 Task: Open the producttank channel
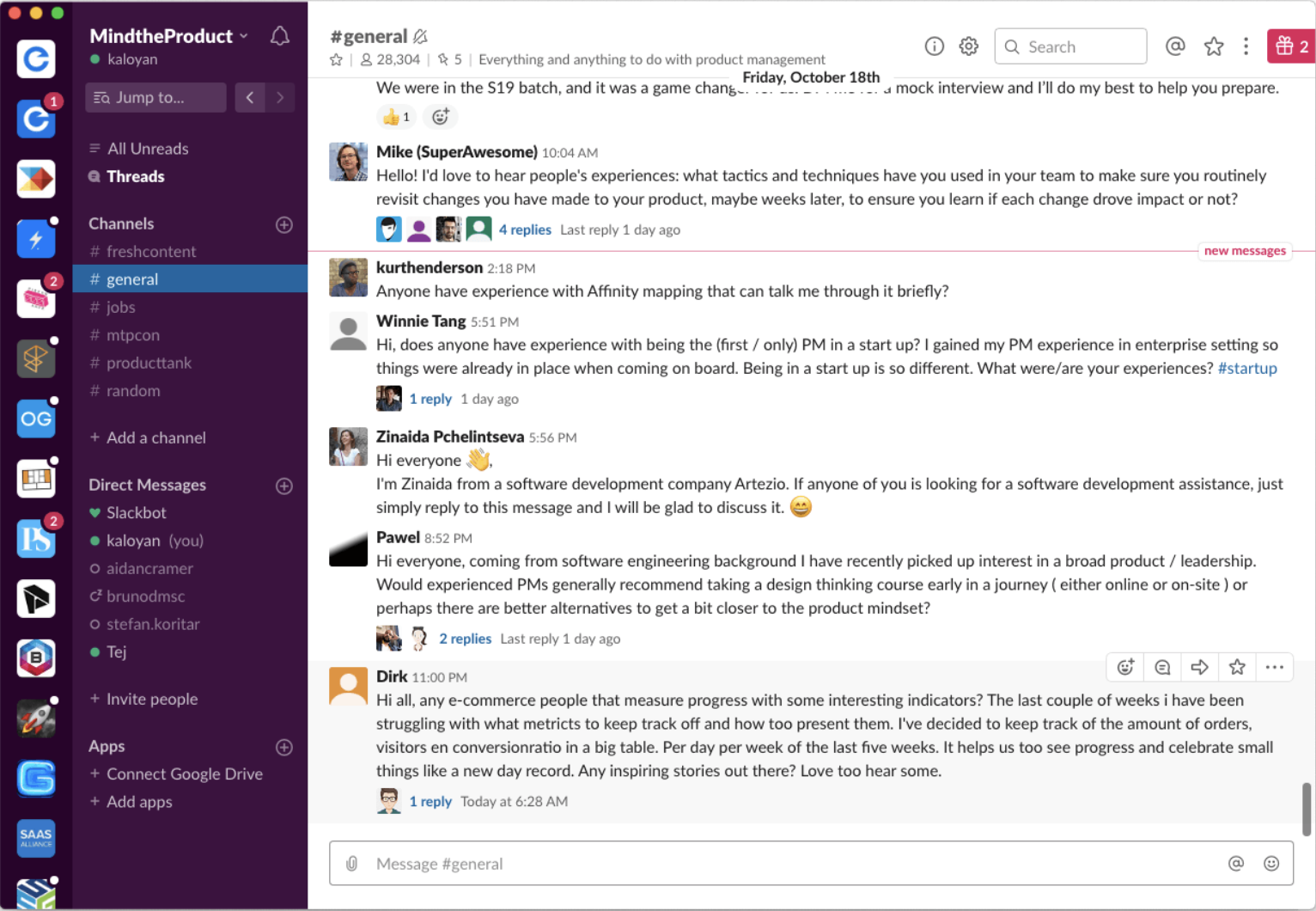pos(190,363)
